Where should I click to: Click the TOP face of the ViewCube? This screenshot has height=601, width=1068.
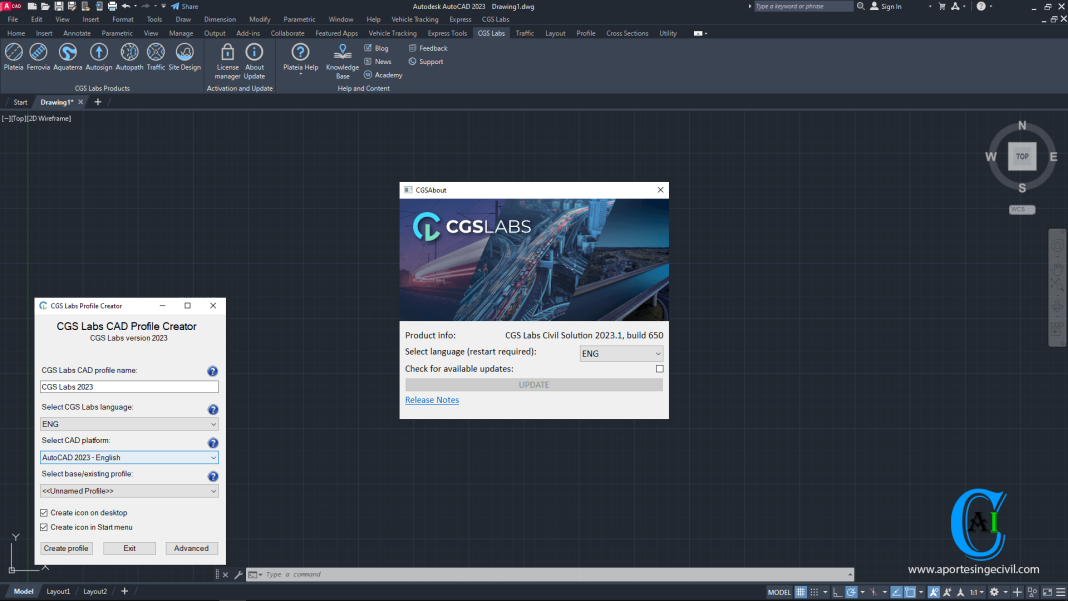point(1022,156)
